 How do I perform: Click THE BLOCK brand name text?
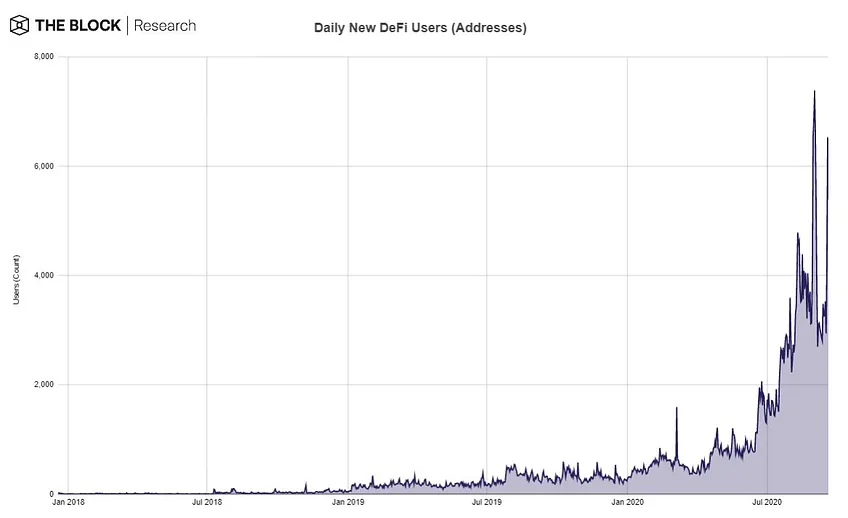tap(78, 25)
